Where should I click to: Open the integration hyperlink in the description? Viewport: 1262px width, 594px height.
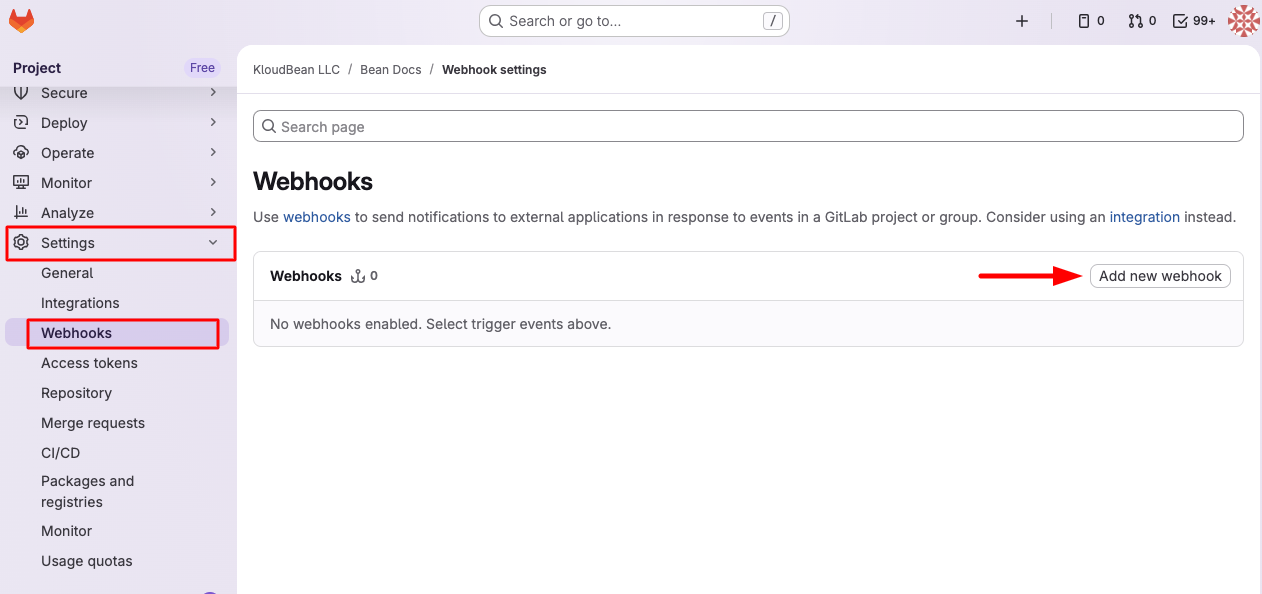tap(1145, 217)
